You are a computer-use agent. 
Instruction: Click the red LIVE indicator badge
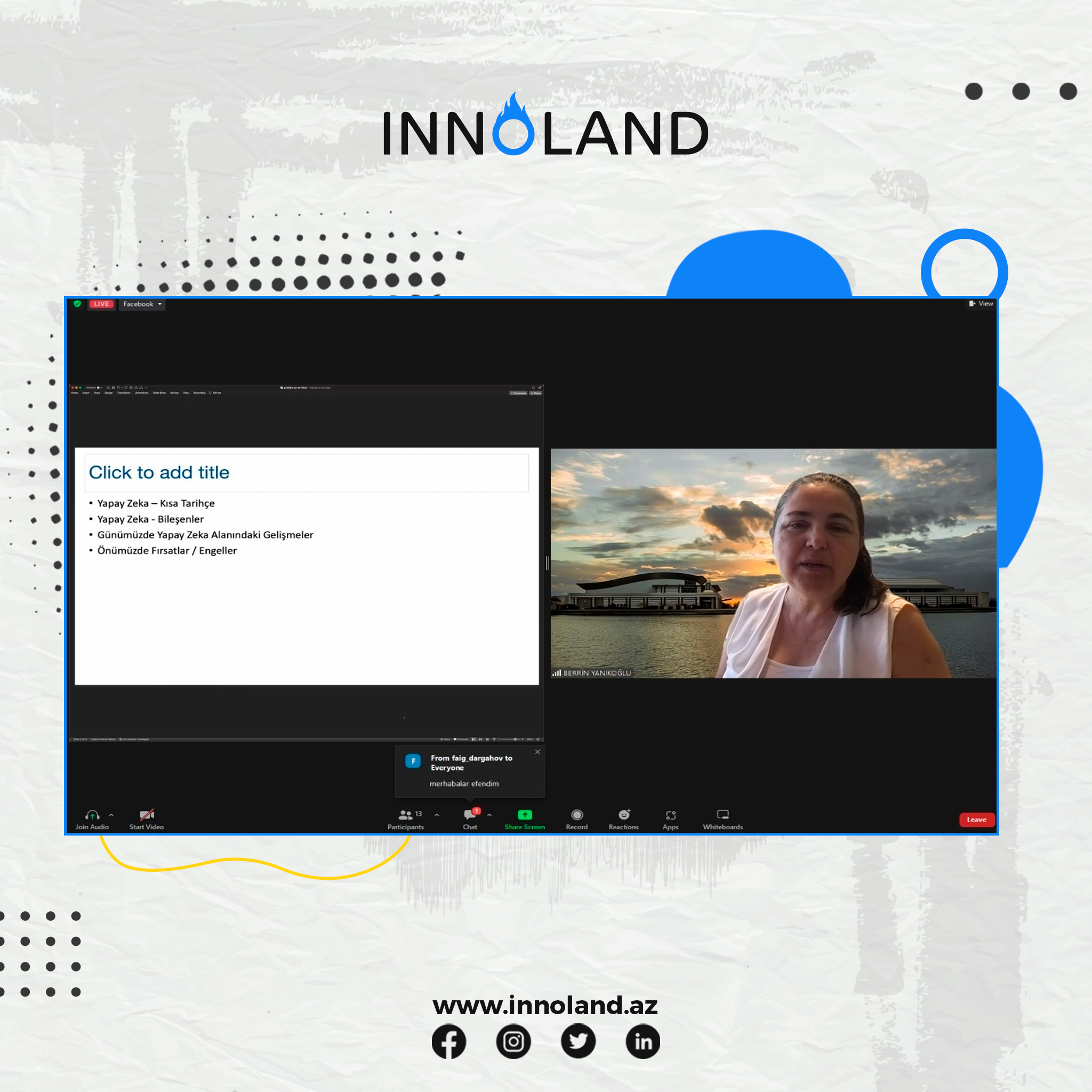tap(102, 304)
